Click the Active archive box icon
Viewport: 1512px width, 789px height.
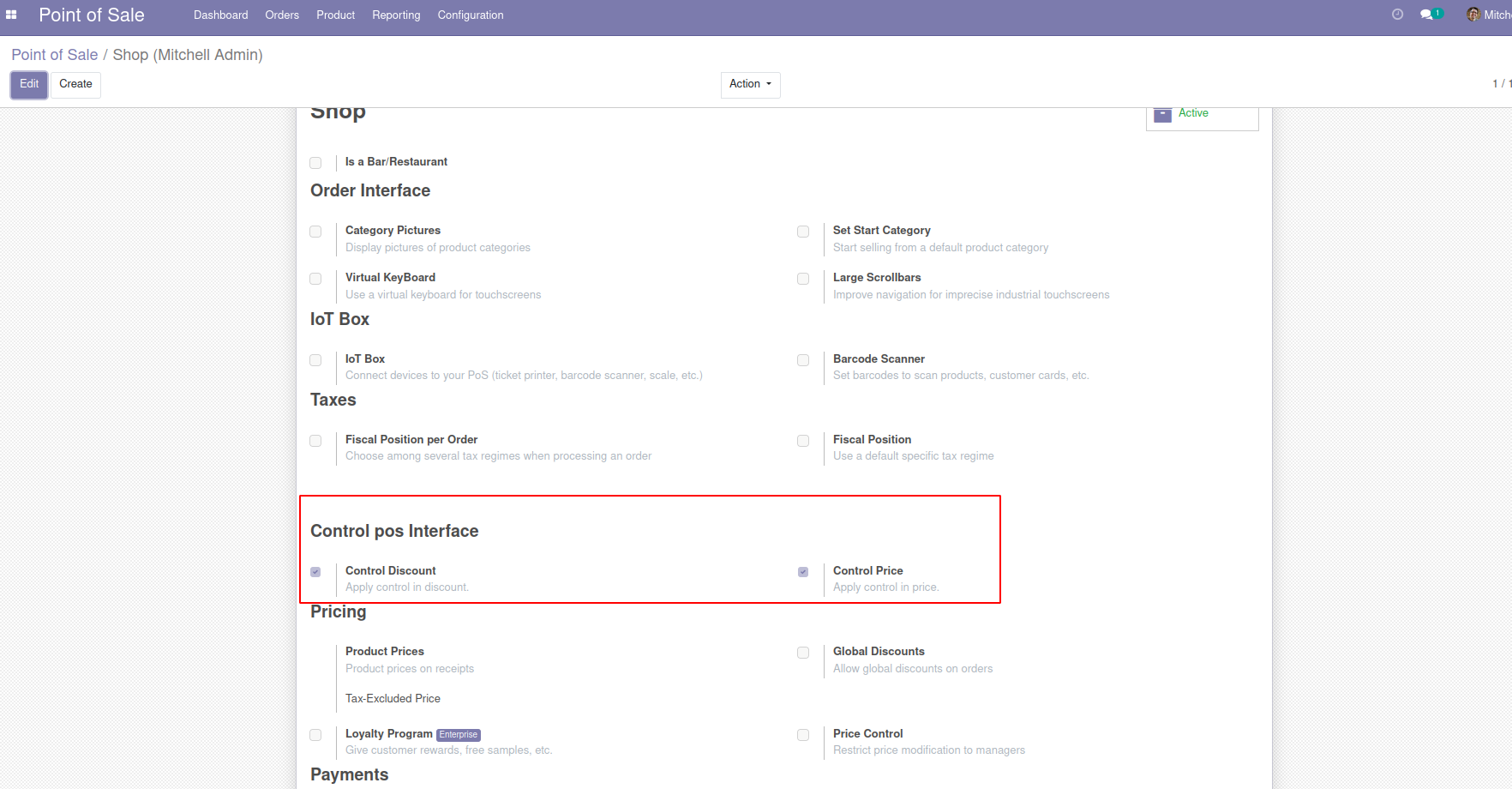tap(1162, 114)
